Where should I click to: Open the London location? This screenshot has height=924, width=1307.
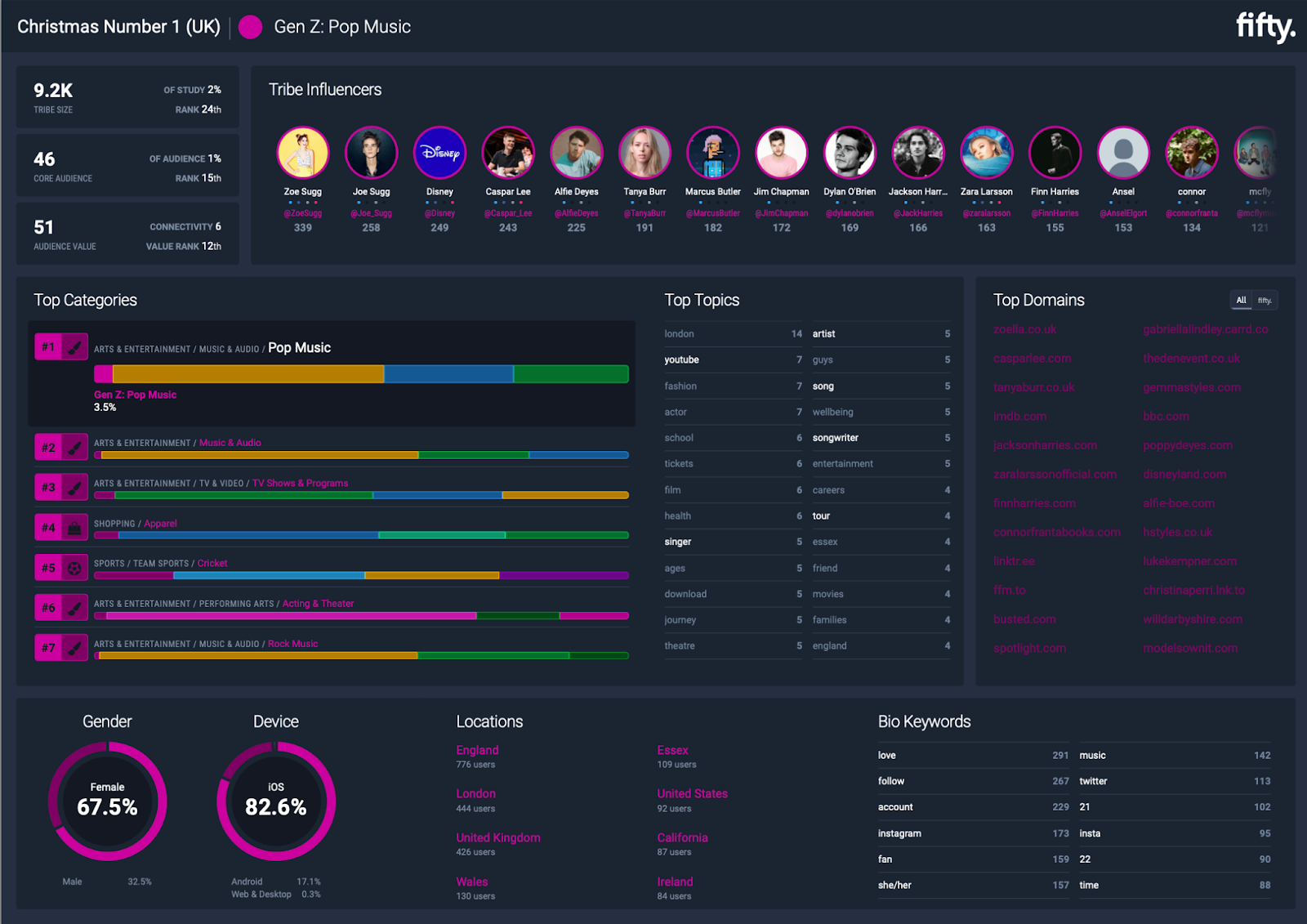click(475, 793)
